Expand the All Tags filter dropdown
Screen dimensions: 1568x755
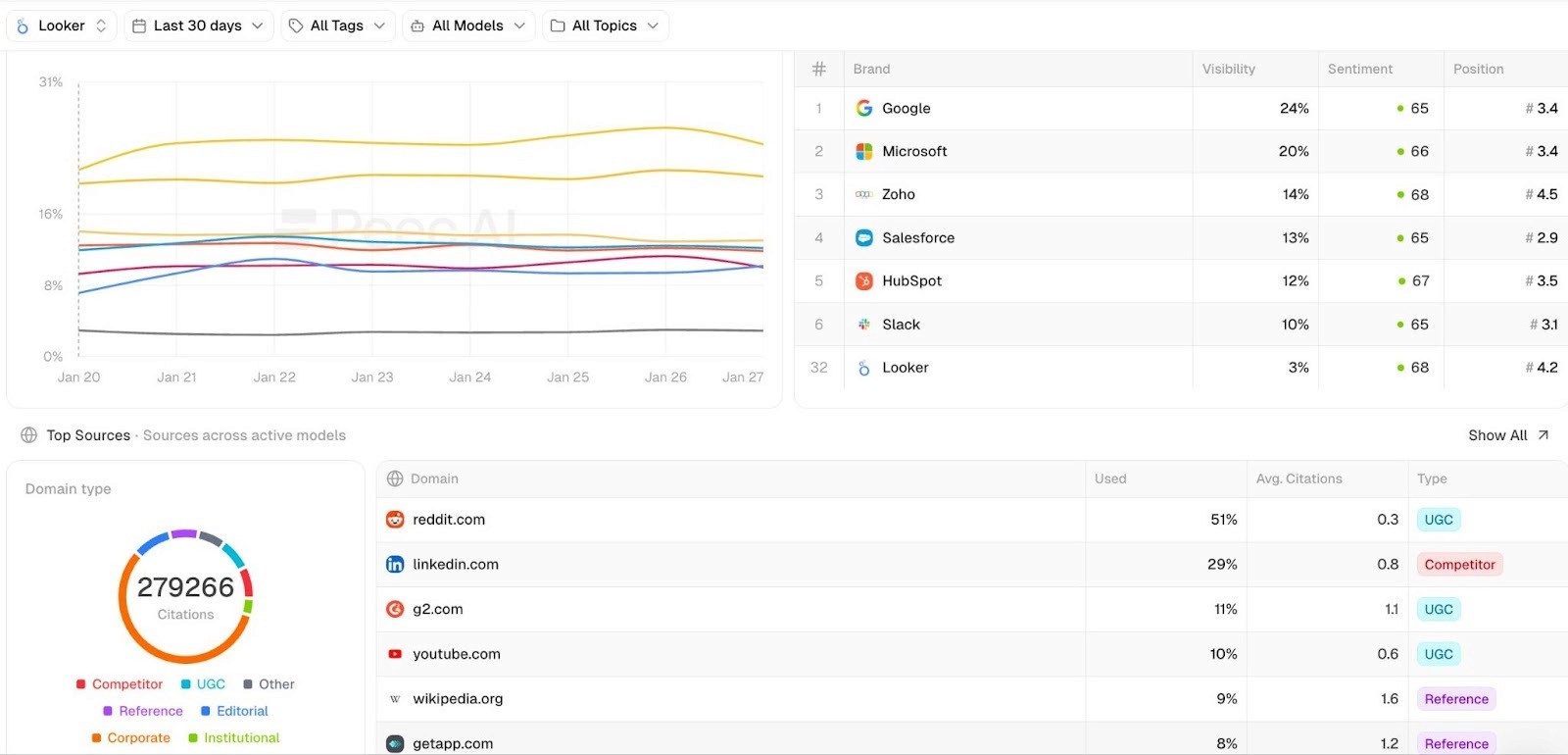[x=337, y=25]
